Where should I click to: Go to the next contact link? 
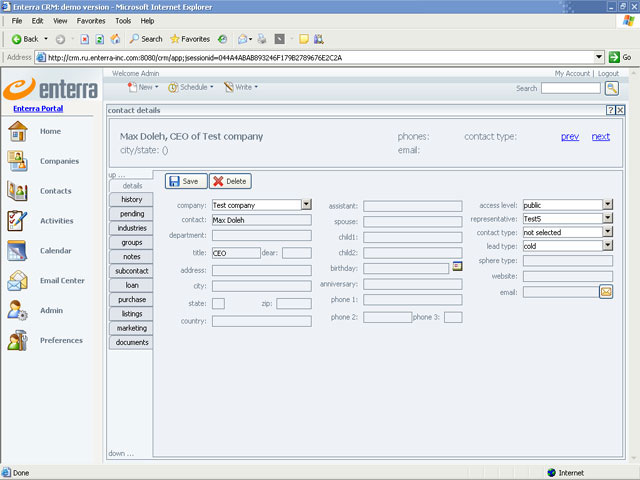(x=601, y=137)
